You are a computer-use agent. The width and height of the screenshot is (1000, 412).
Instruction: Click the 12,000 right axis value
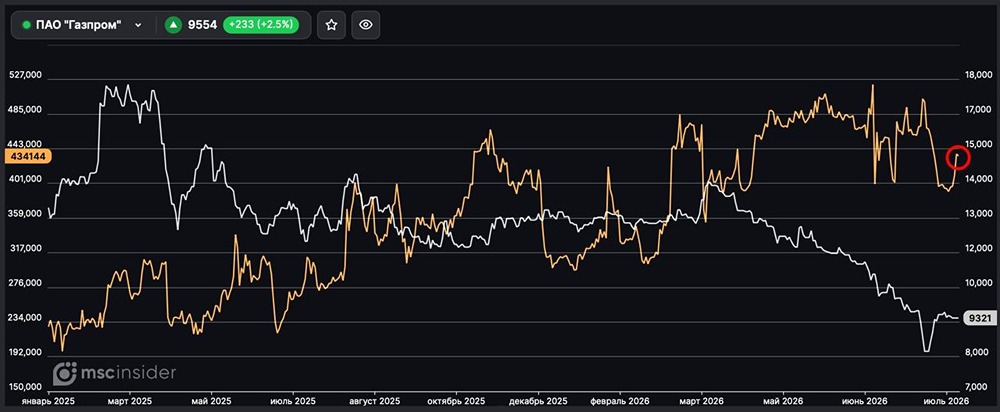point(977,249)
